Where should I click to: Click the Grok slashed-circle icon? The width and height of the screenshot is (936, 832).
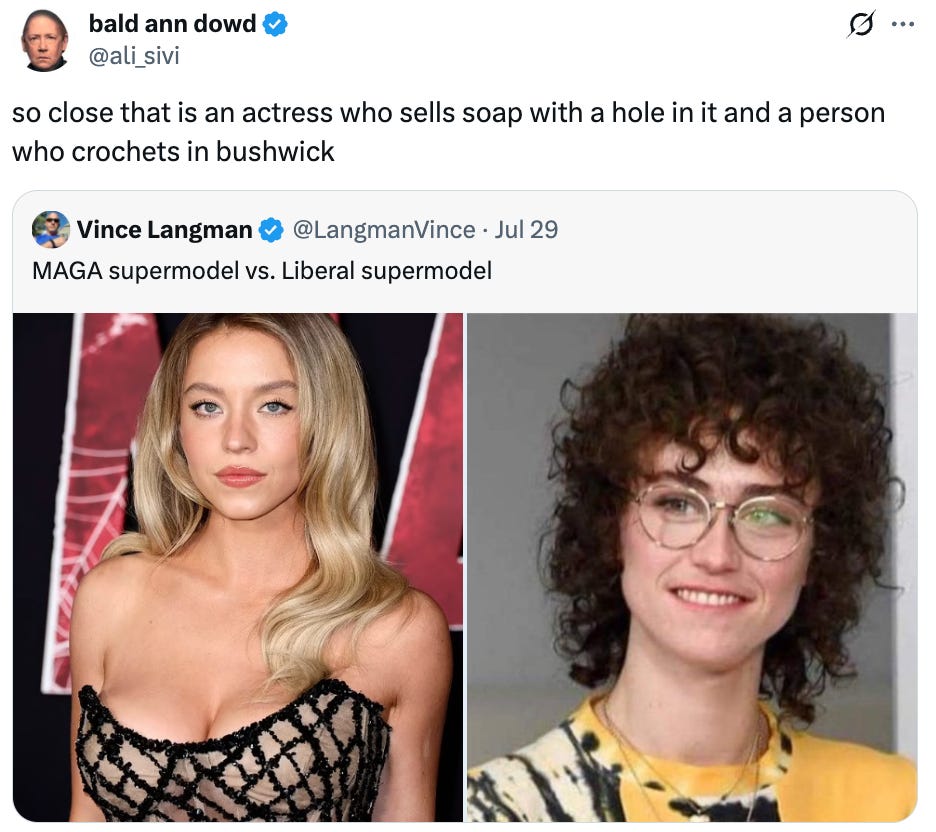click(861, 24)
